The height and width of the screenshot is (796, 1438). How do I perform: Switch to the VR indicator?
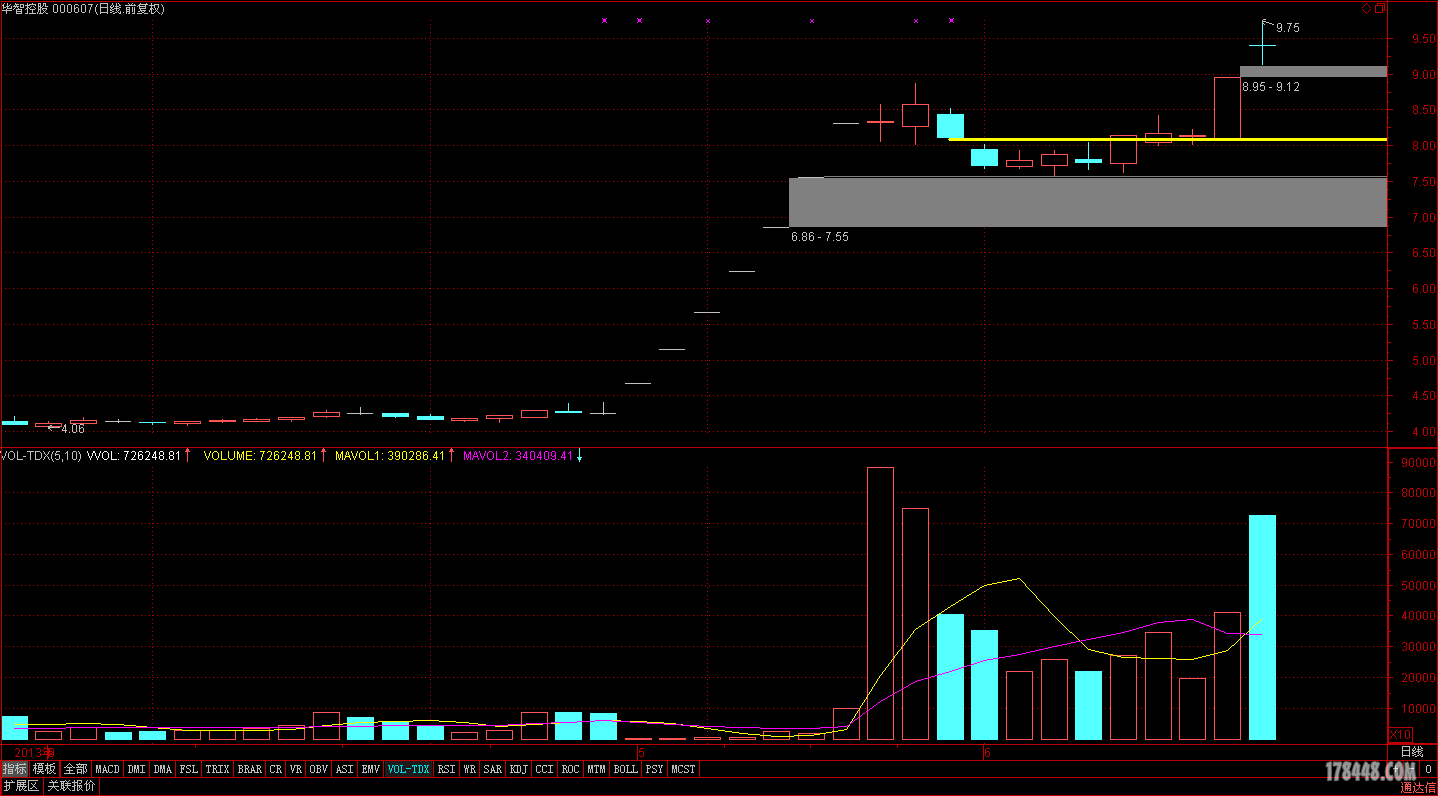(295, 769)
